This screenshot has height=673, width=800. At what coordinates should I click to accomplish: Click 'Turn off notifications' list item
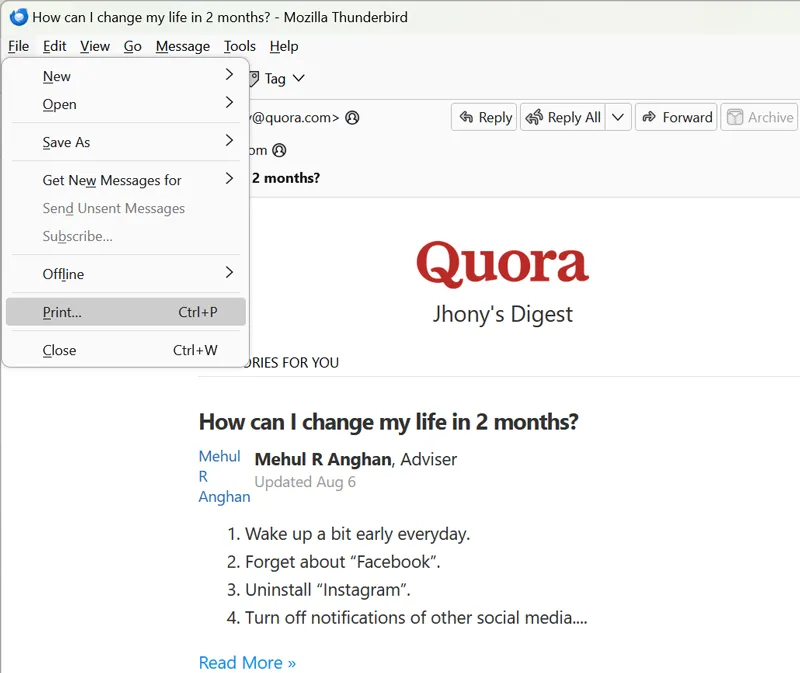point(407,618)
